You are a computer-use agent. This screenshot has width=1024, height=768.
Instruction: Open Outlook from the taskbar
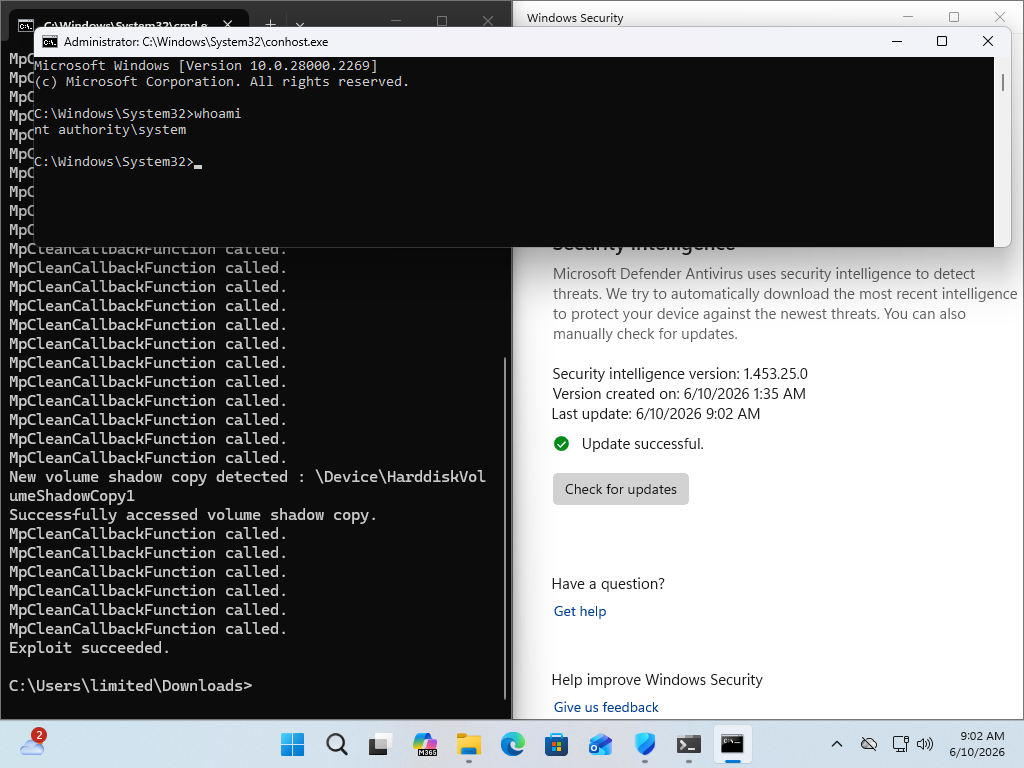pos(600,744)
